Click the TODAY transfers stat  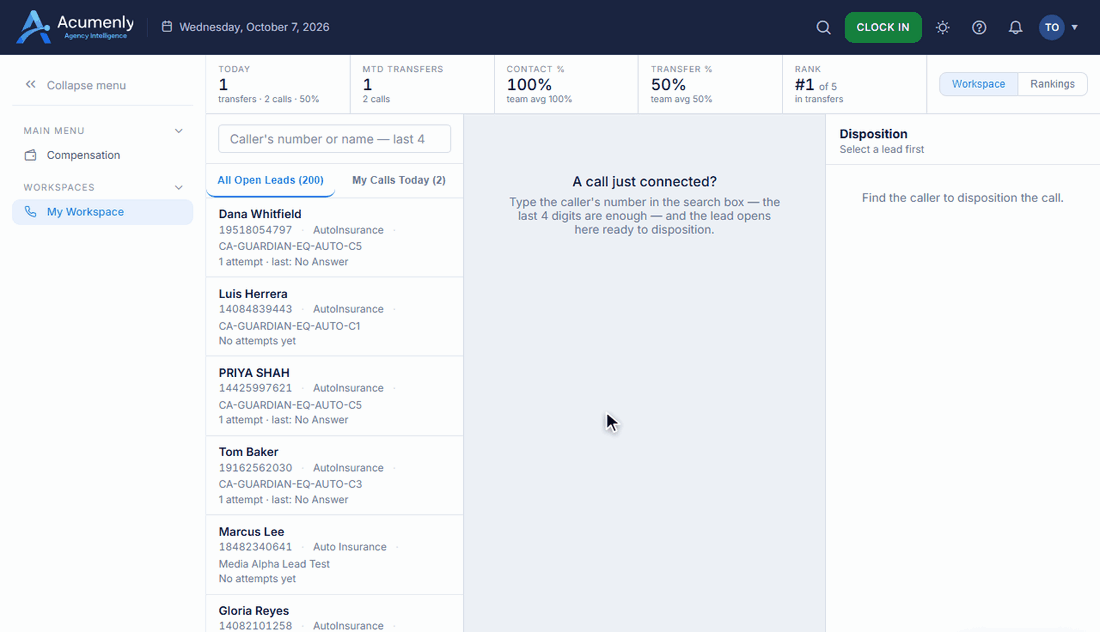point(278,84)
